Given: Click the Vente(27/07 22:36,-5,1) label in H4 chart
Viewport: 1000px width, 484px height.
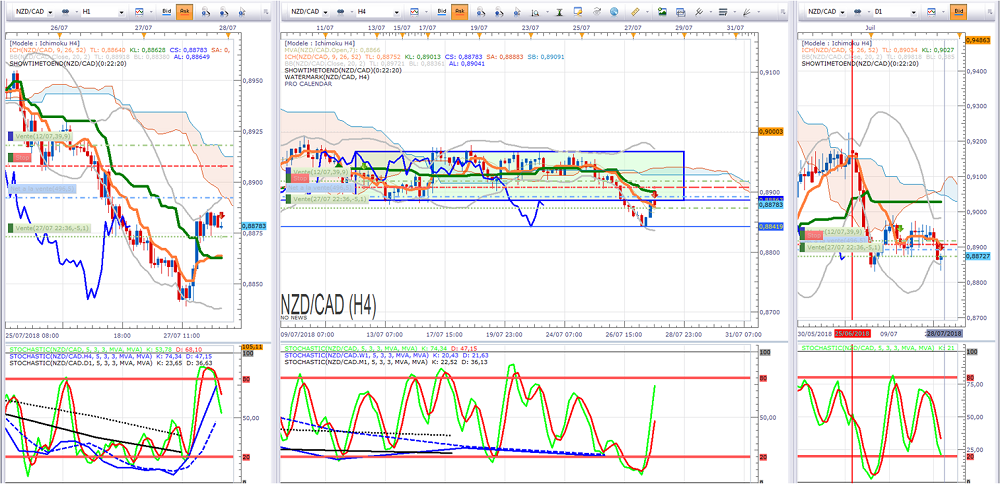Looking at the screenshot, I should (x=326, y=200).
